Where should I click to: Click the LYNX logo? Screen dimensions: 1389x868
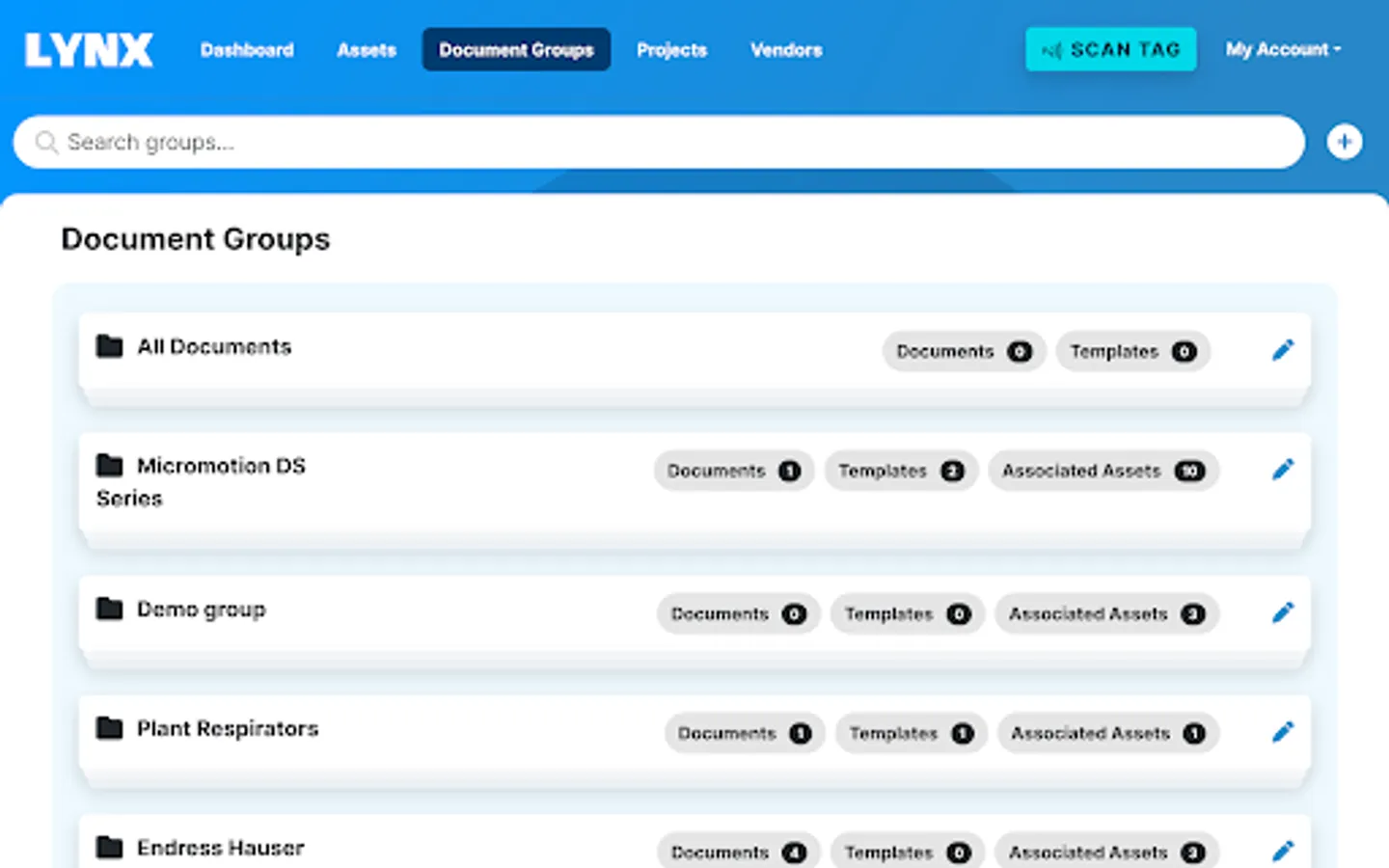(x=88, y=49)
